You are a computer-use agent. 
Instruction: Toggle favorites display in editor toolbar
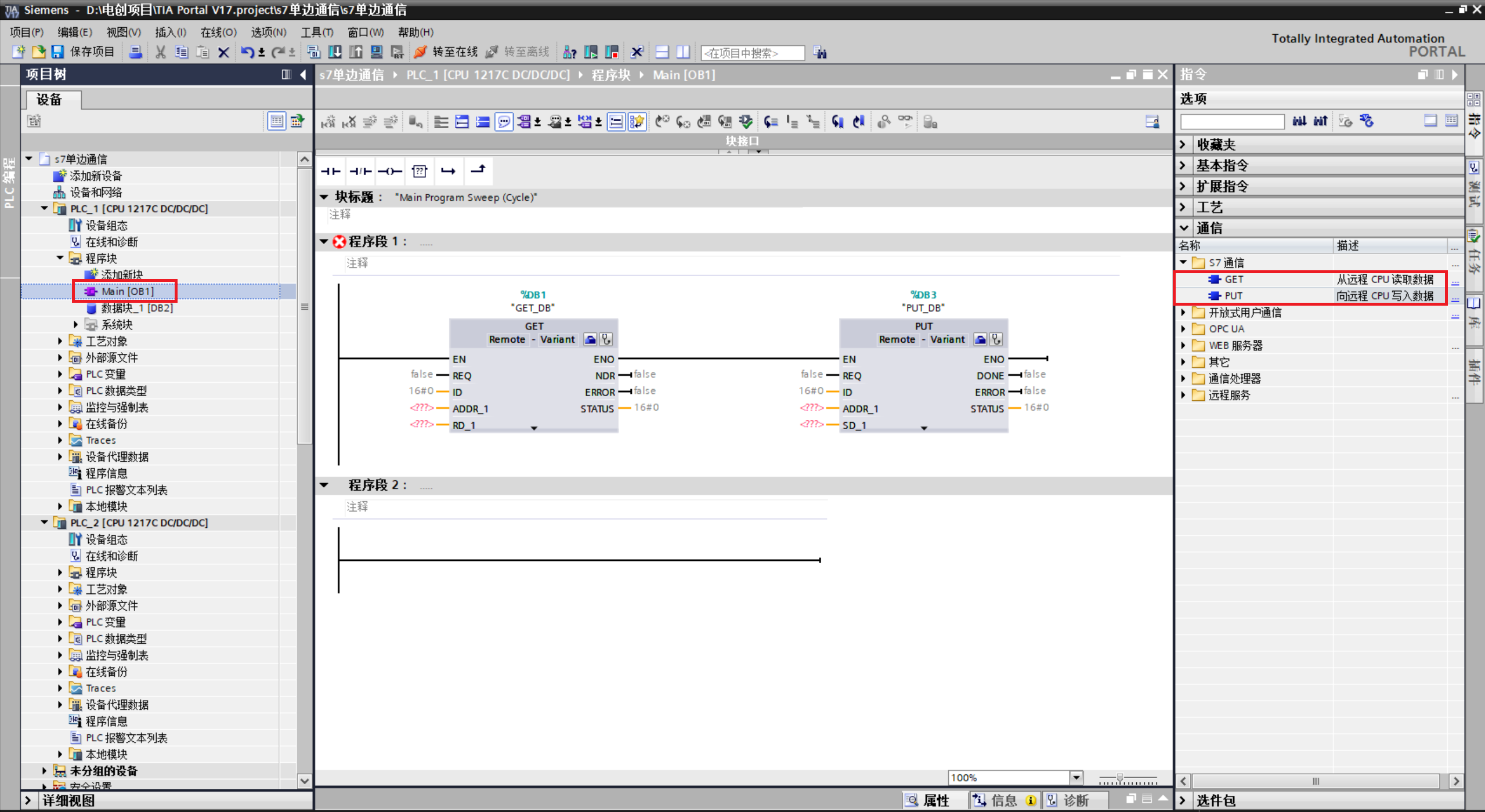637,122
